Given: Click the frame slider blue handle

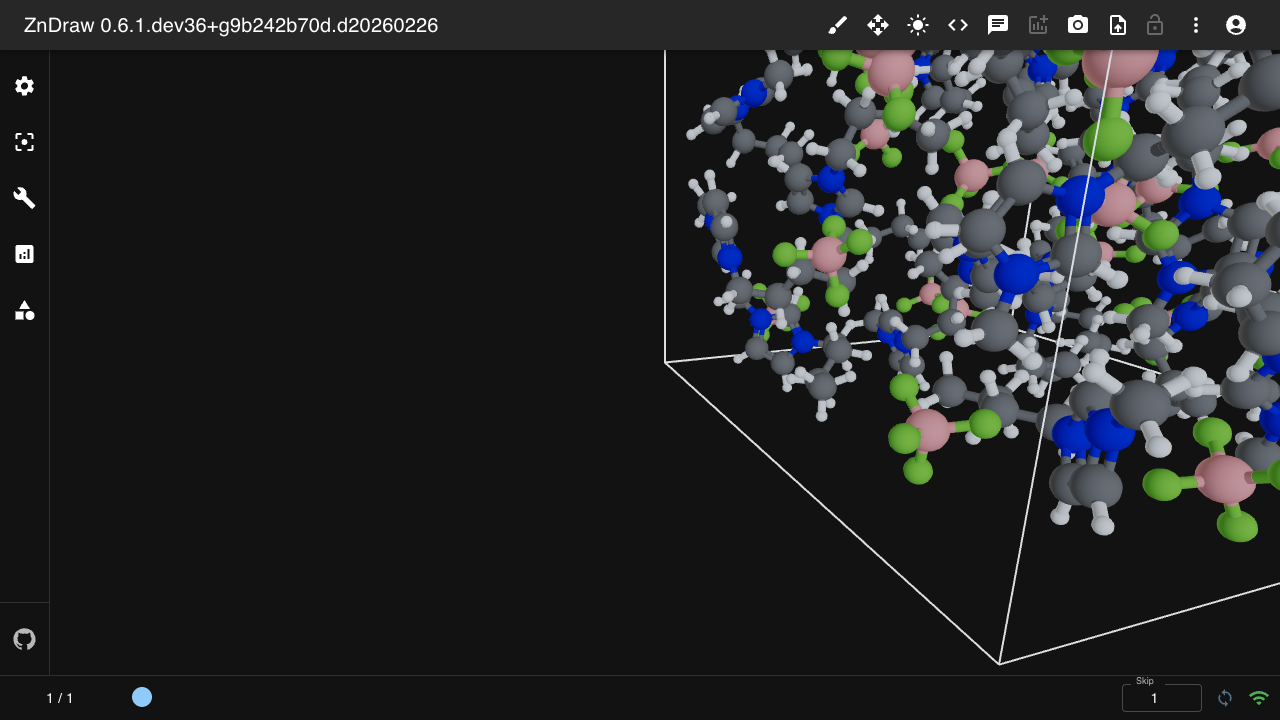Looking at the screenshot, I should 142,697.
